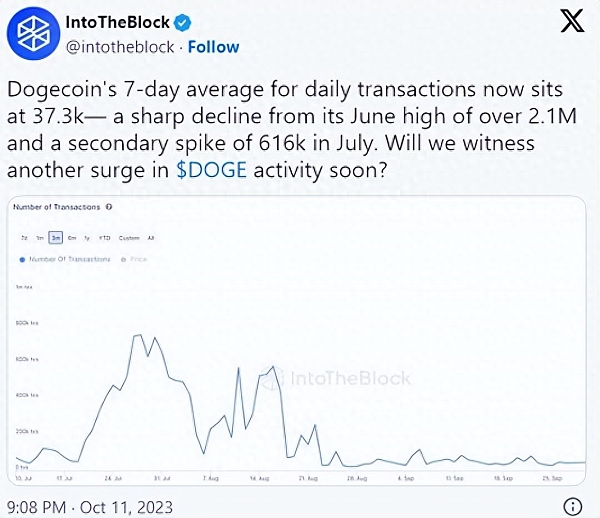
Task: Select the YTD time range
Action: [x=105, y=237]
